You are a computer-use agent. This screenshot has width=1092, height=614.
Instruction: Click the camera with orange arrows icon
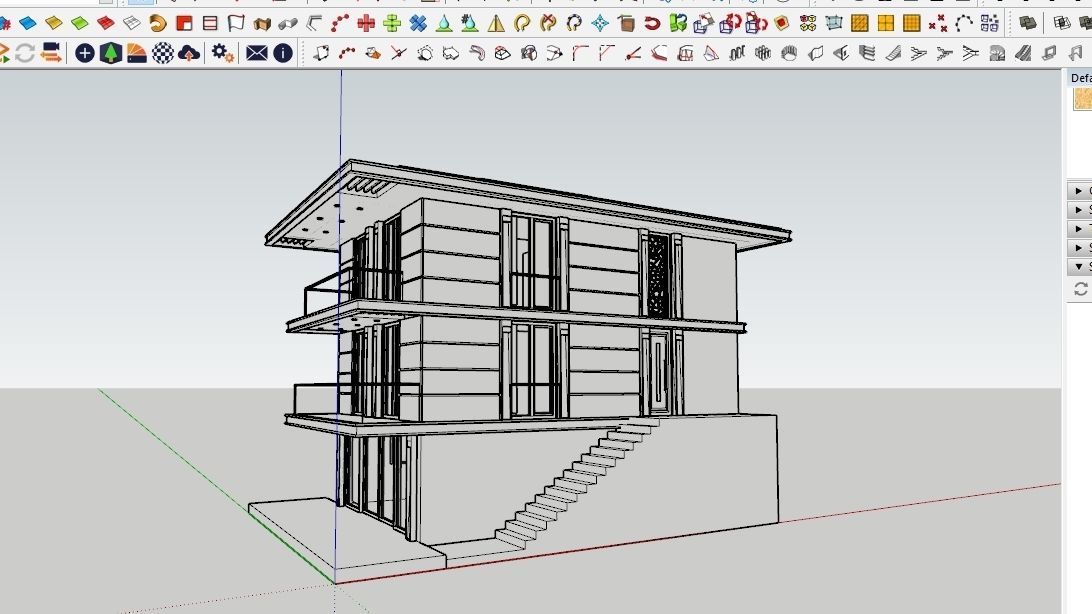click(x=51, y=53)
